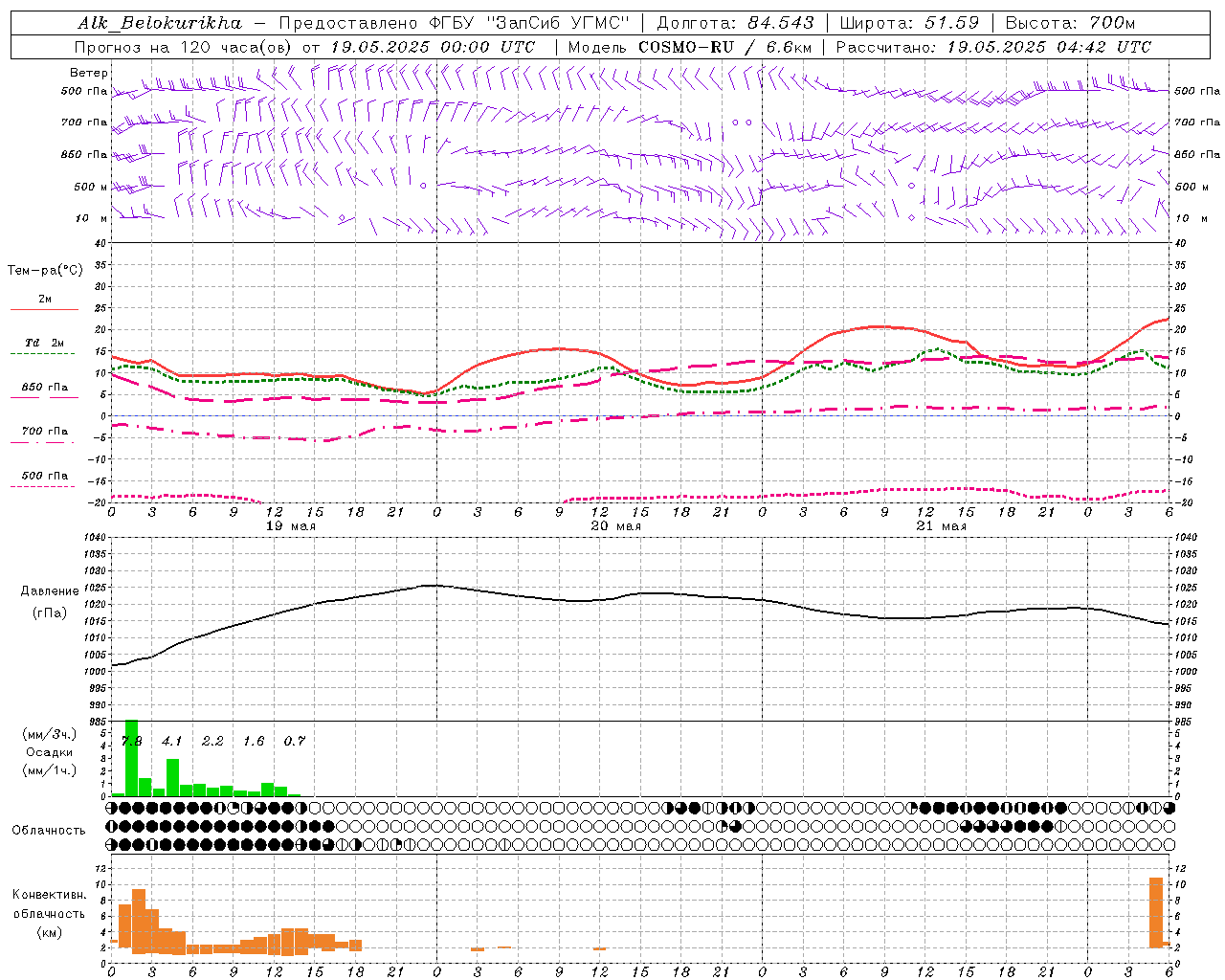The height and width of the screenshot is (980, 1225).
Task: Click the 1.6 precipitation total
Action: (254, 742)
